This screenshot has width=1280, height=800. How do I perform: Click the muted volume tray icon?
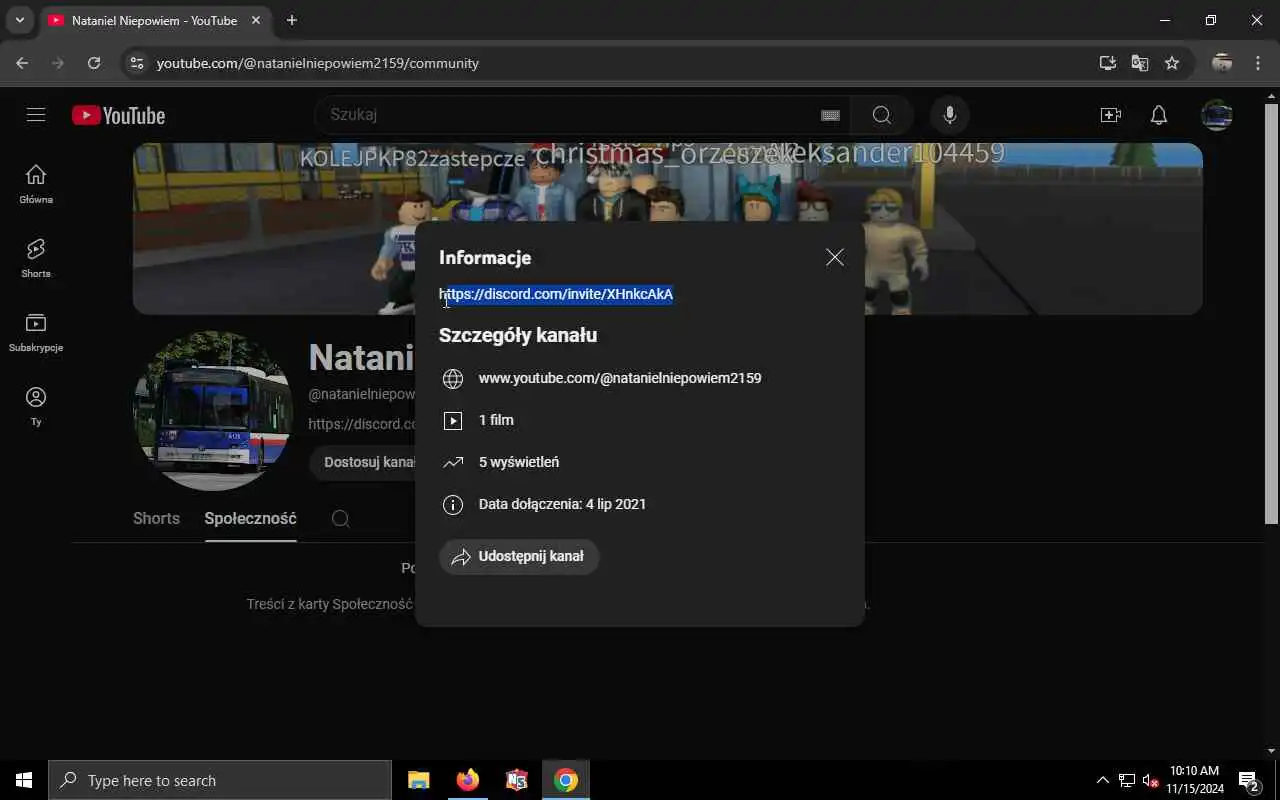click(x=1151, y=780)
